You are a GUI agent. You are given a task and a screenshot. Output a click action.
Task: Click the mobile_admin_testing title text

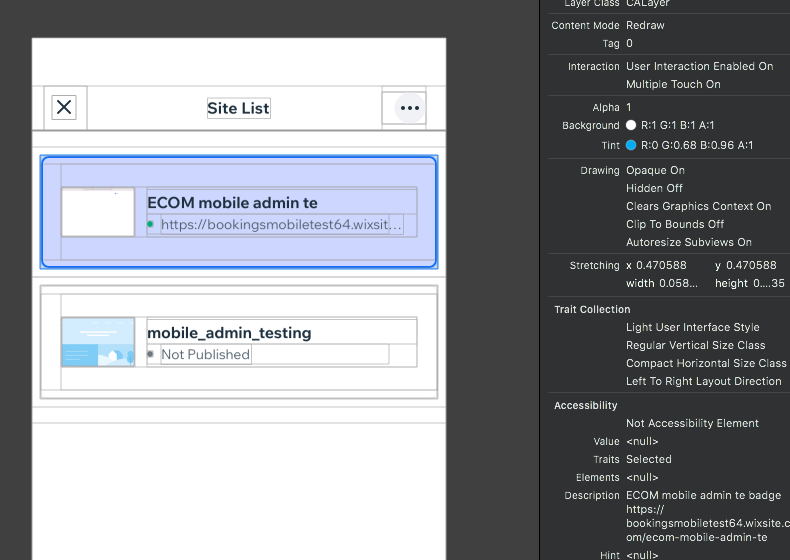coord(229,333)
